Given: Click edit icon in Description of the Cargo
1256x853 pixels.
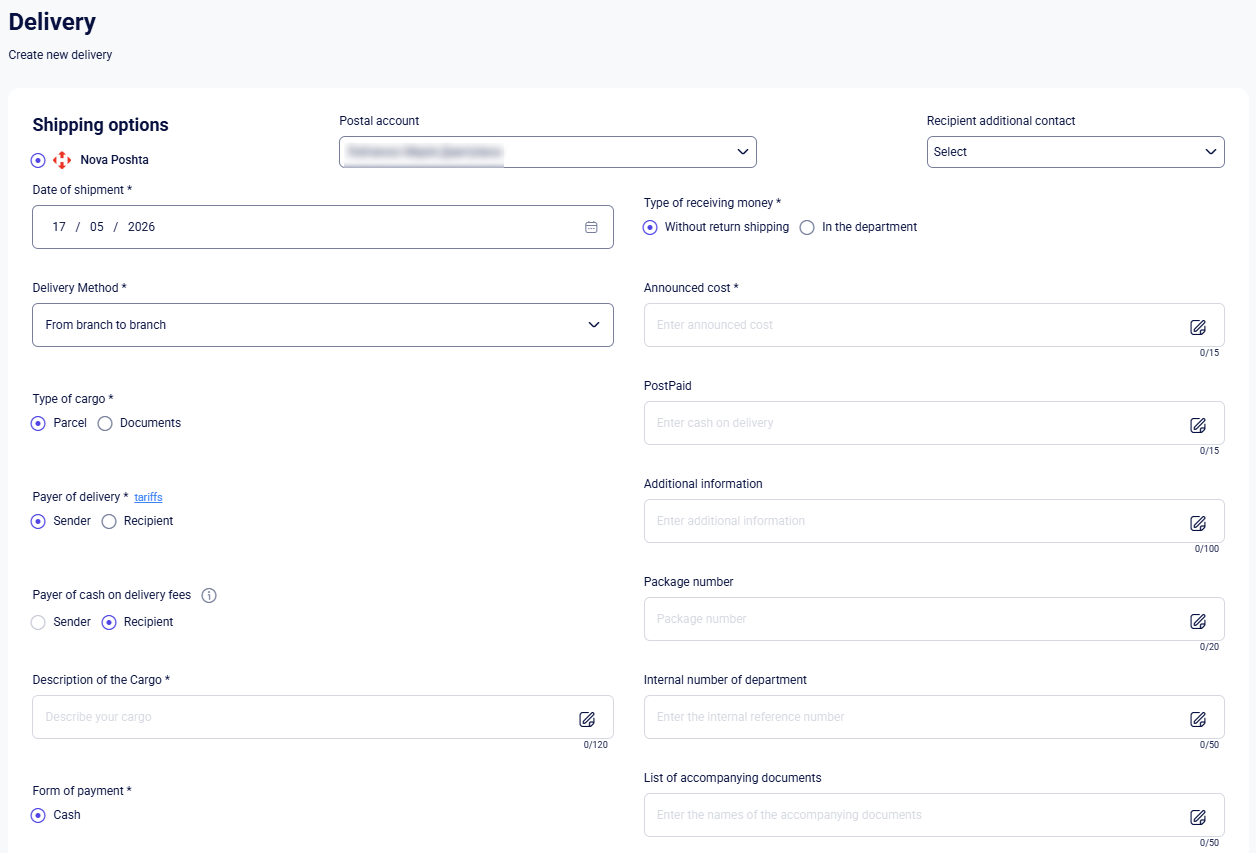Looking at the screenshot, I should 587,719.
